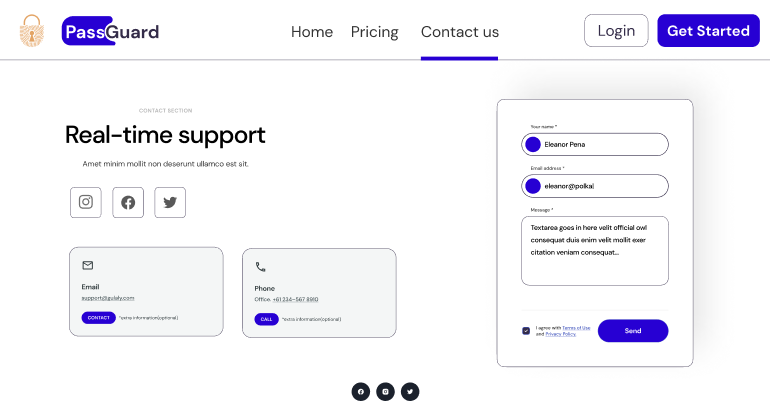The image size is (770, 414).
Task: Click the phone handset icon in Phone card
Action: coord(260,267)
